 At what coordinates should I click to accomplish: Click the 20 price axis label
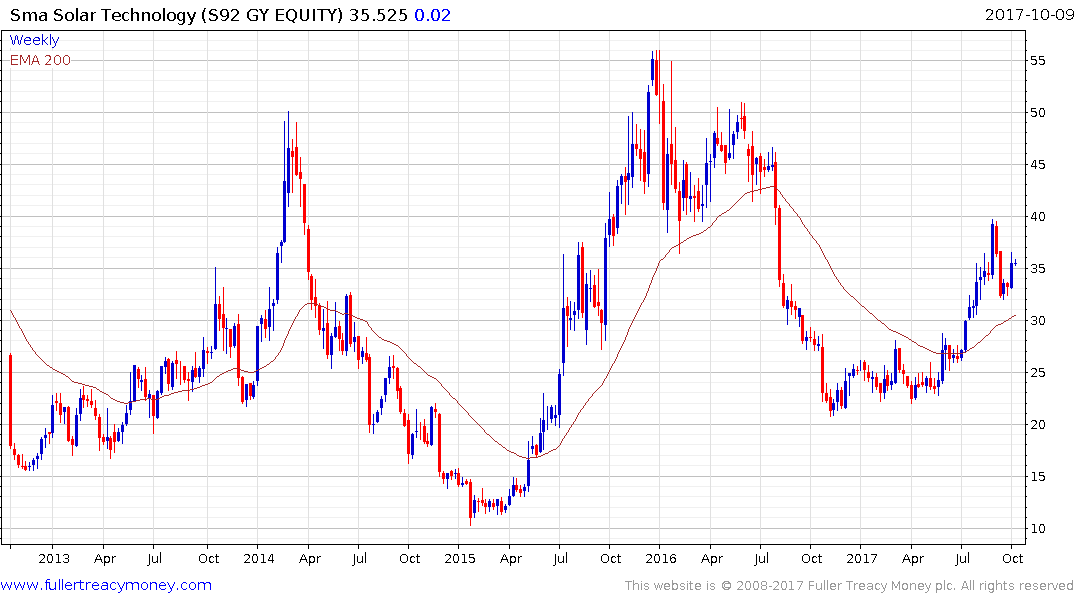pyautogui.click(x=1037, y=424)
